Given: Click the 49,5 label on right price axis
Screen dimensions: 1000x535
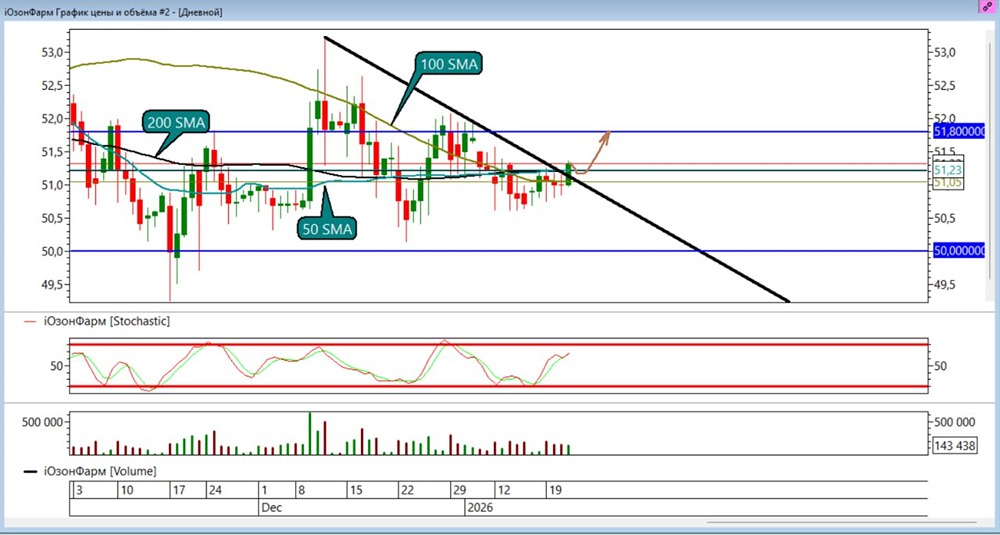Looking at the screenshot, I should click(945, 284).
